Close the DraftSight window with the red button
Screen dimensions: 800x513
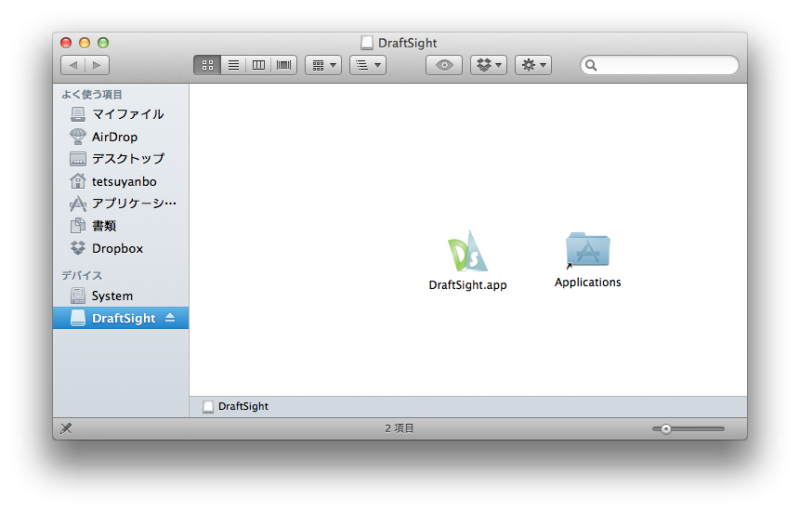(66, 43)
